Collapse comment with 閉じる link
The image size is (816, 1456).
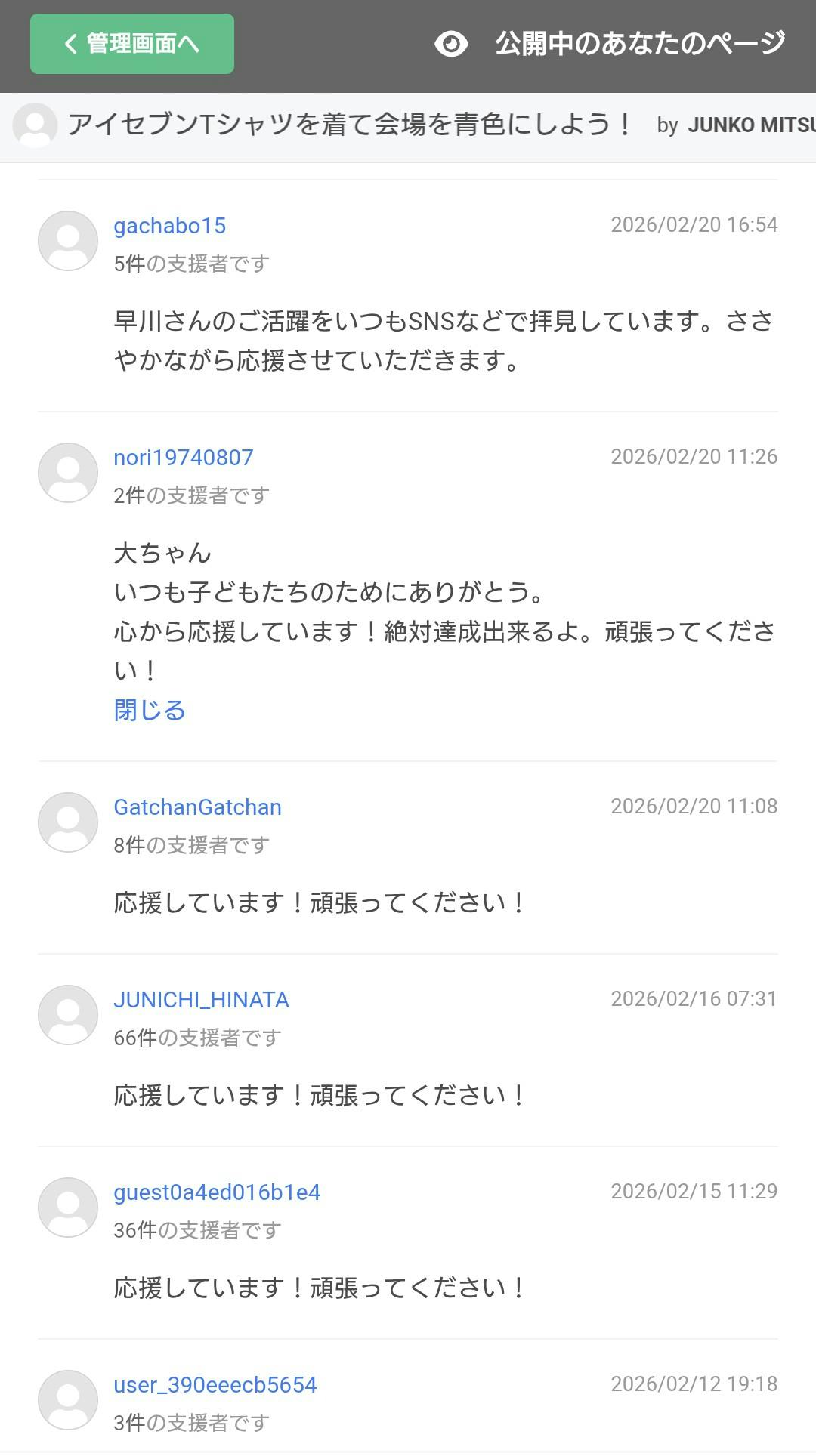[150, 711]
